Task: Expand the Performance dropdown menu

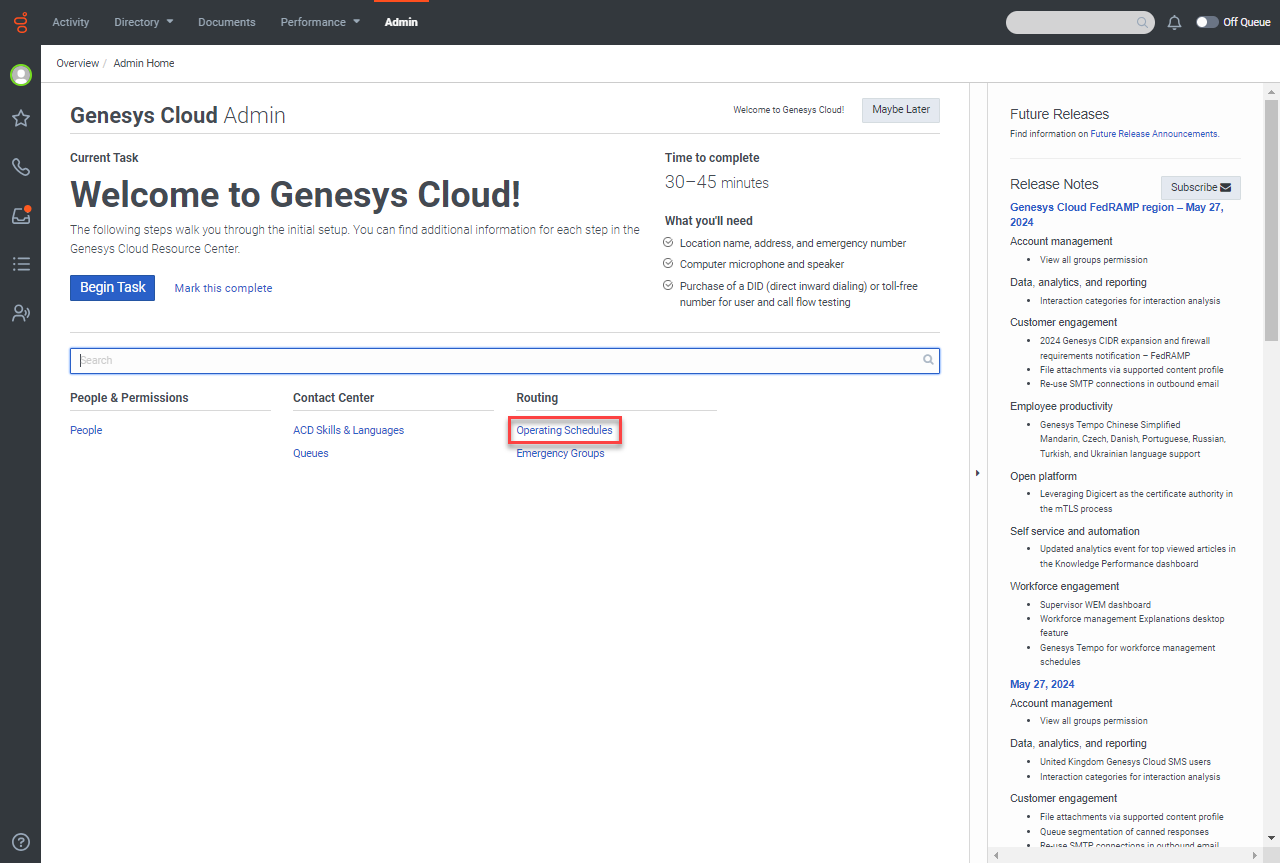Action: (x=320, y=22)
